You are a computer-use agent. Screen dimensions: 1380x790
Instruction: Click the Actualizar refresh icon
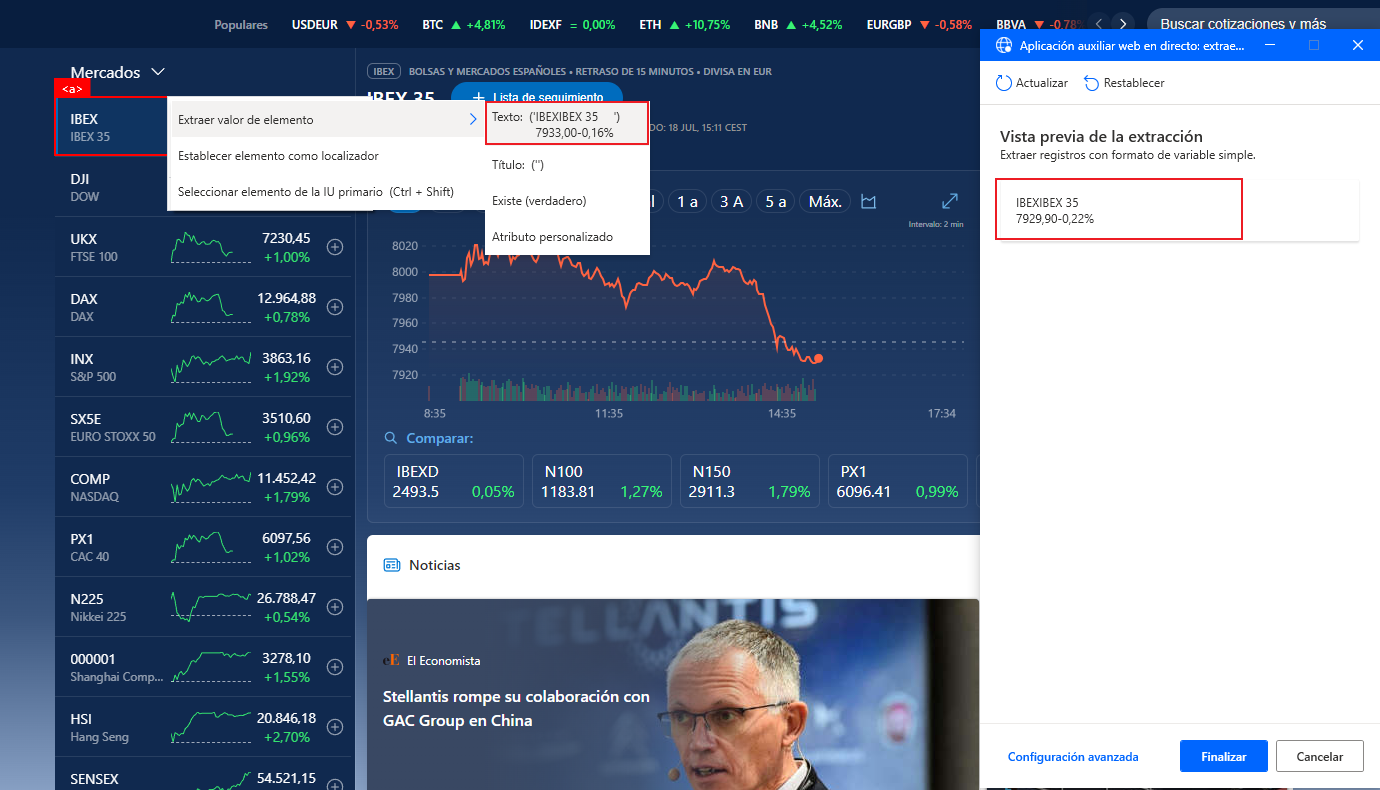(1004, 83)
